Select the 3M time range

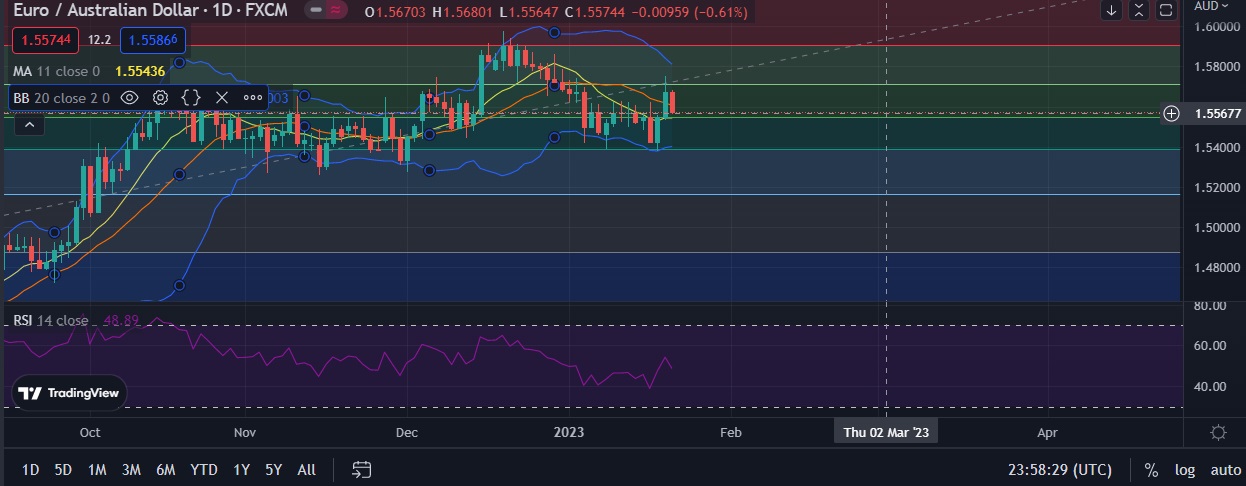pyautogui.click(x=131, y=470)
